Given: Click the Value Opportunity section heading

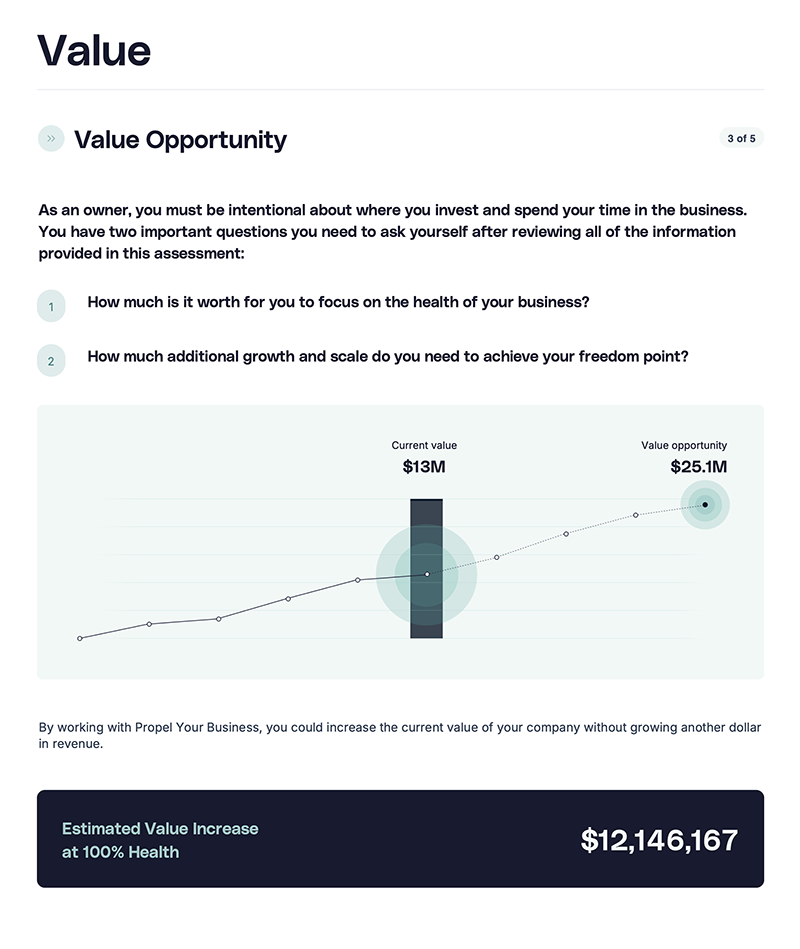Looking at the screenshot, I should tap(180, 140).
